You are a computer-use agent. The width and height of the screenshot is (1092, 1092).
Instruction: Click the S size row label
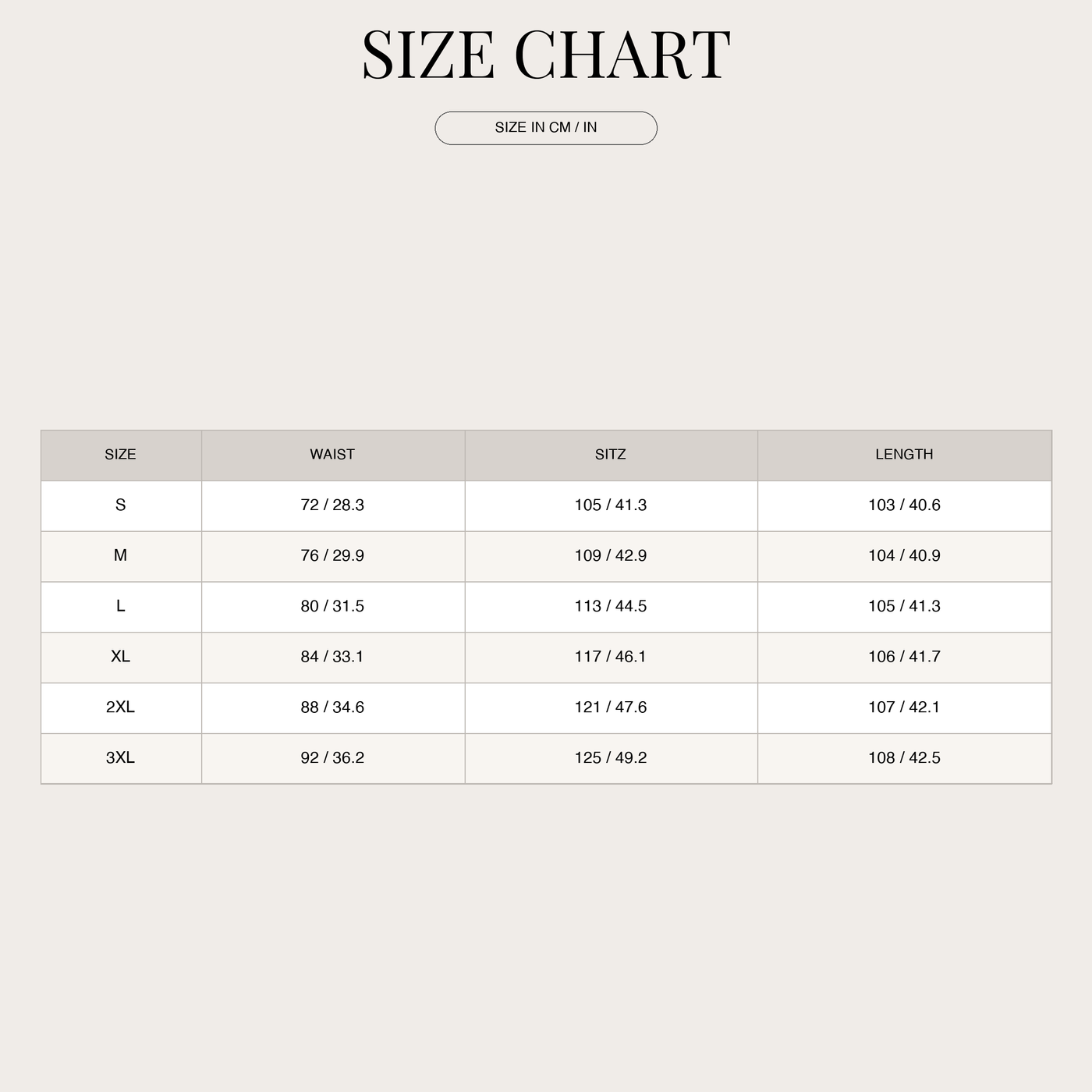[x=120, y=505]
